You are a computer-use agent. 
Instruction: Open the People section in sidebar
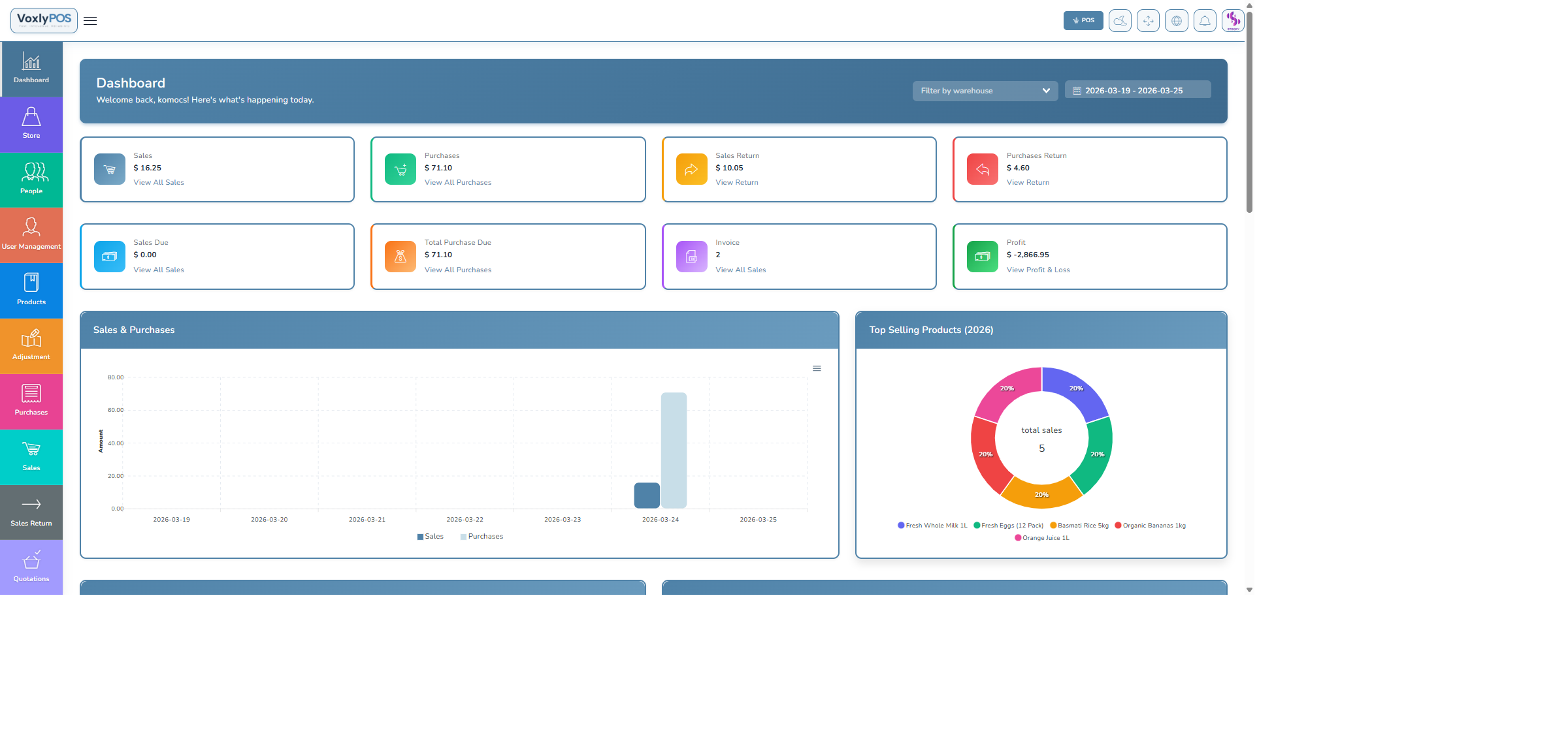[31, 178]
